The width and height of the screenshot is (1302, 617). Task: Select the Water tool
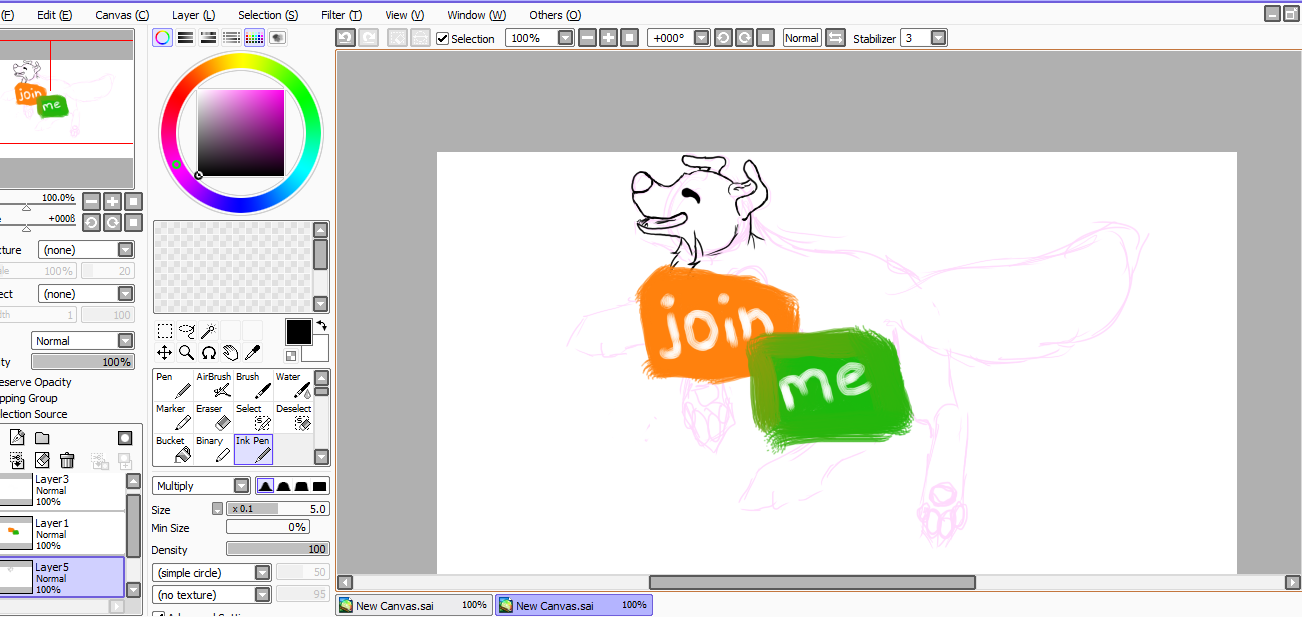pos(293,385)
